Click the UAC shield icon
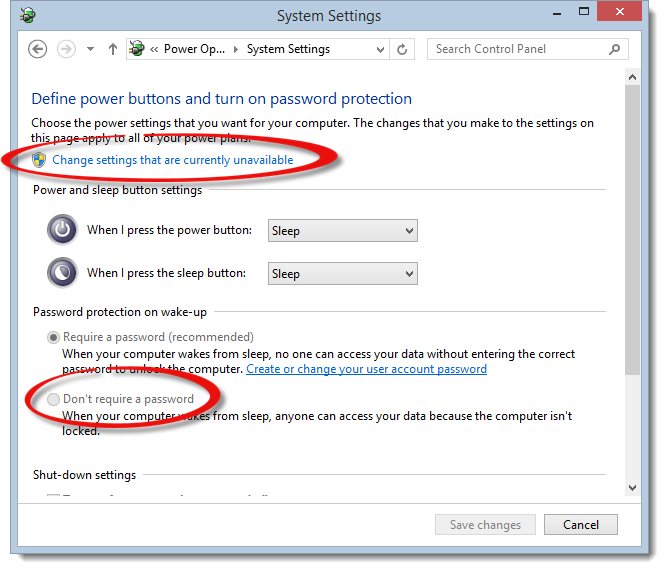 39,160
